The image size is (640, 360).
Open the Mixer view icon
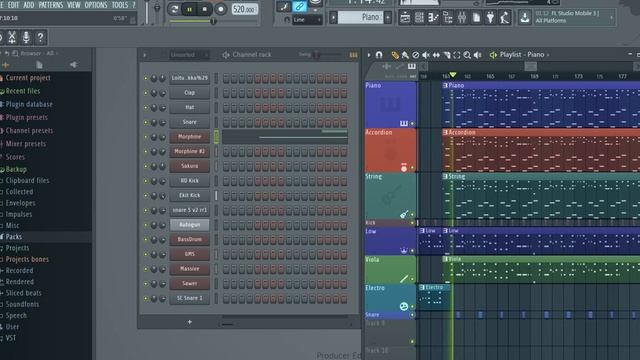(462, 18)
